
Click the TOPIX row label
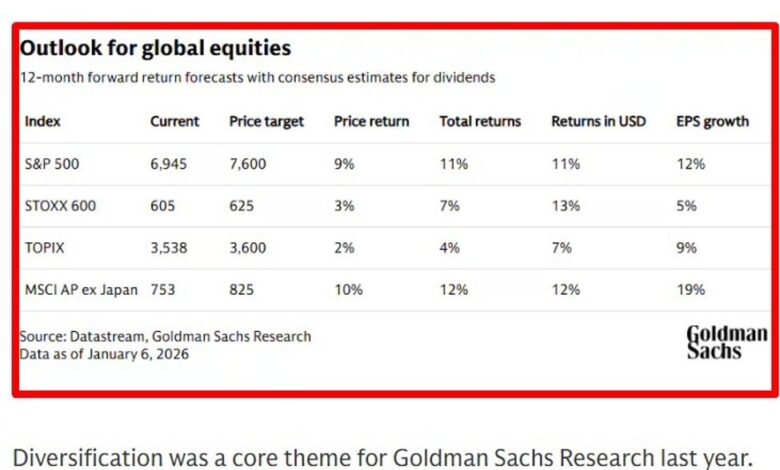point(46,248)
